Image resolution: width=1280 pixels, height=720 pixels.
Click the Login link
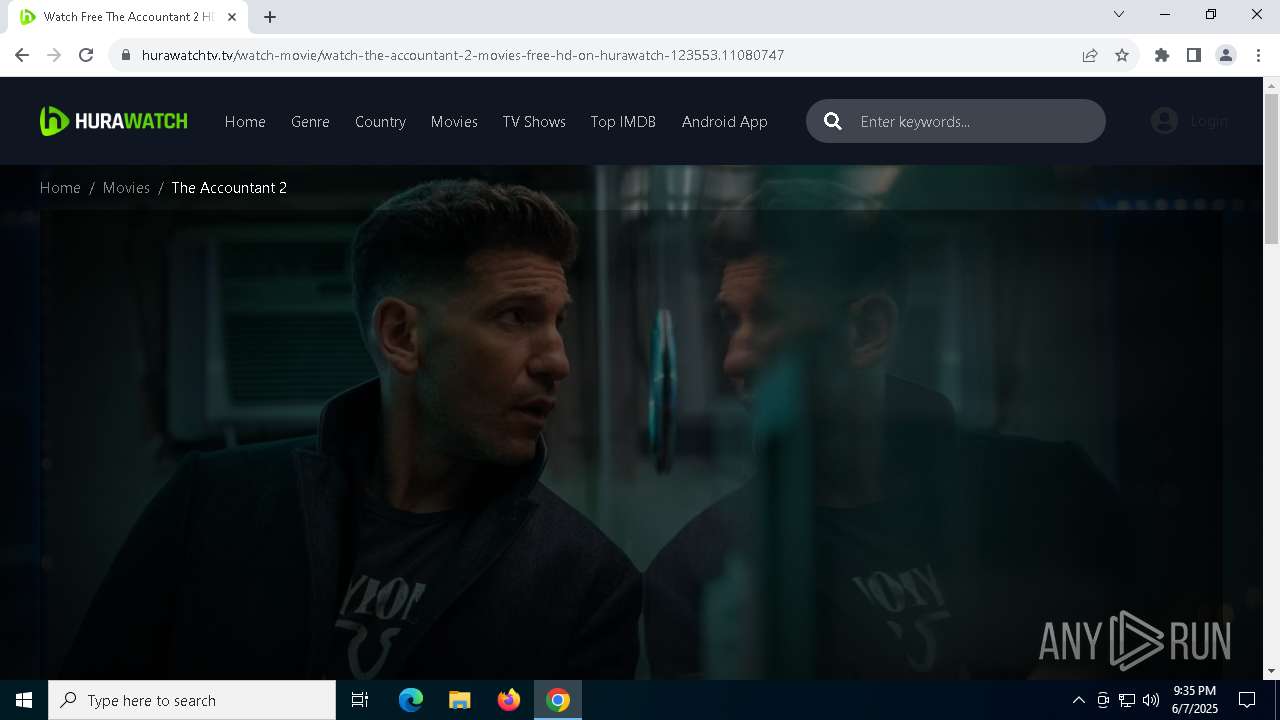(x=1209, y=121)
